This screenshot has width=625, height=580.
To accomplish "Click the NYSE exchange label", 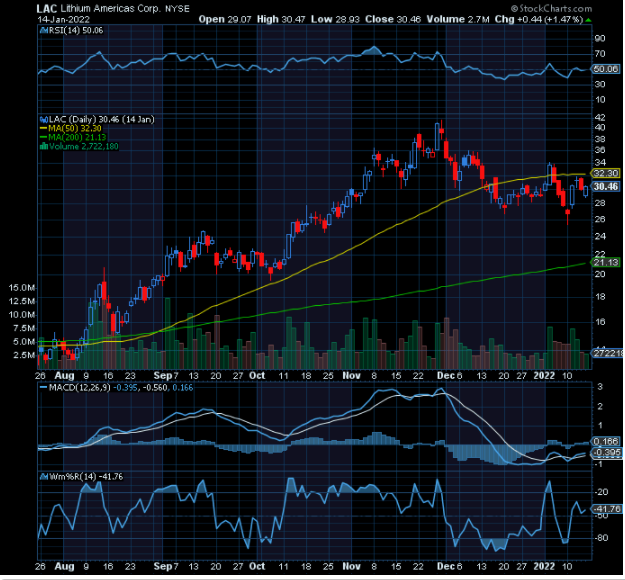I will click(x=177, y=9).
